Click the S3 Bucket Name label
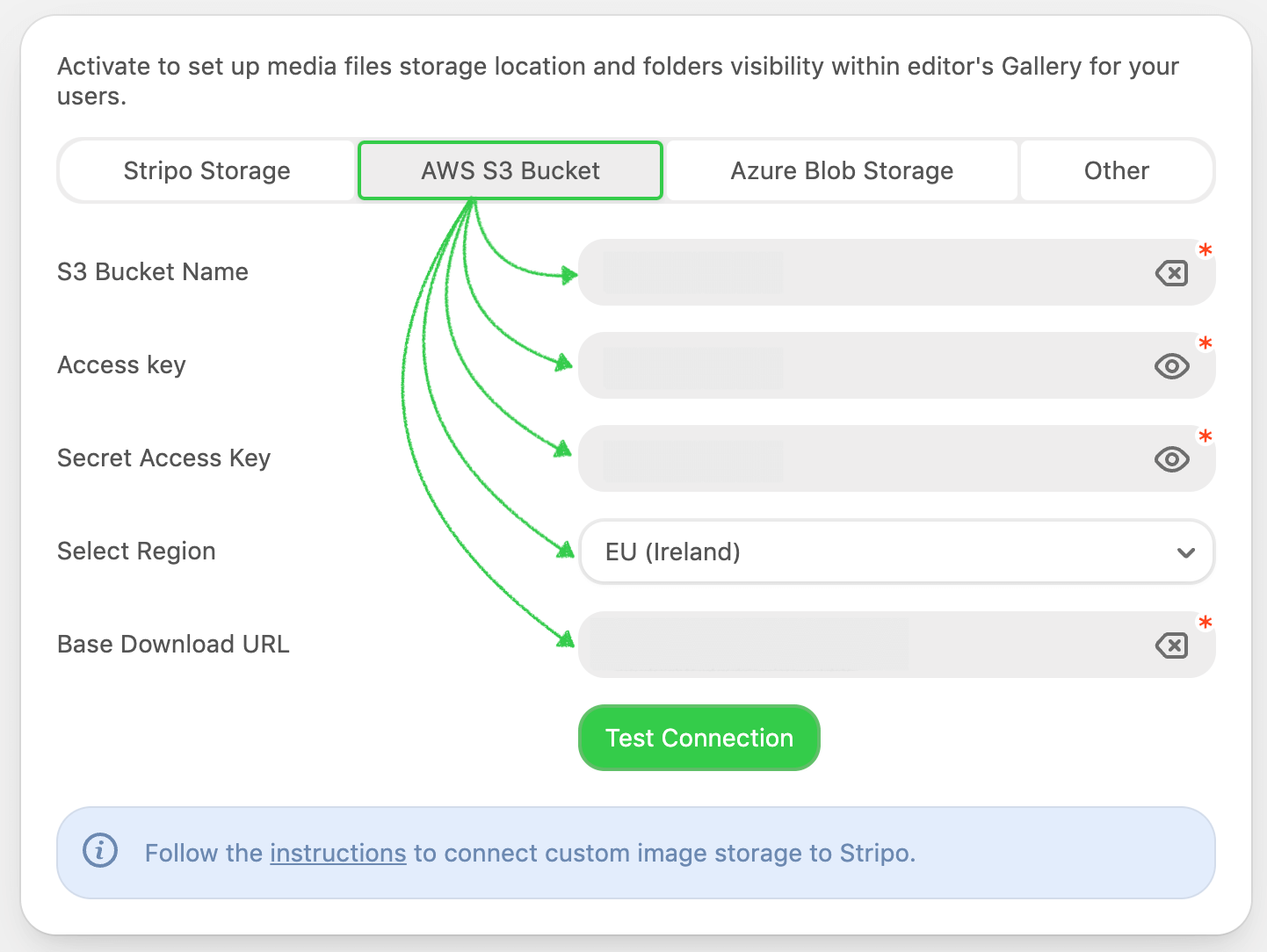1267x952 pixels. pos(153,272)
